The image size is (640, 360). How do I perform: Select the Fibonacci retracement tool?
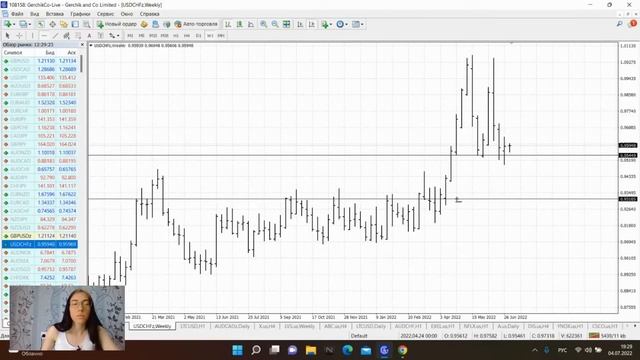[78, 36]
